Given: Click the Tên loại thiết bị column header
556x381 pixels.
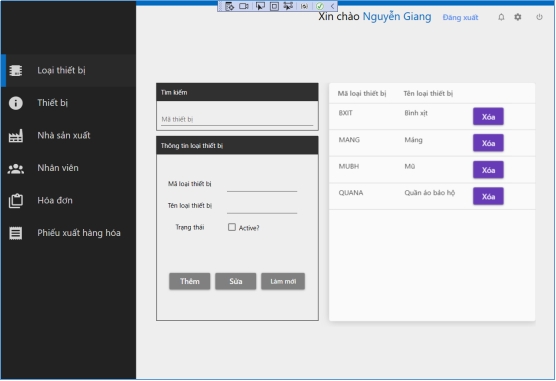Looking at the screenshot, I should 428,94.
